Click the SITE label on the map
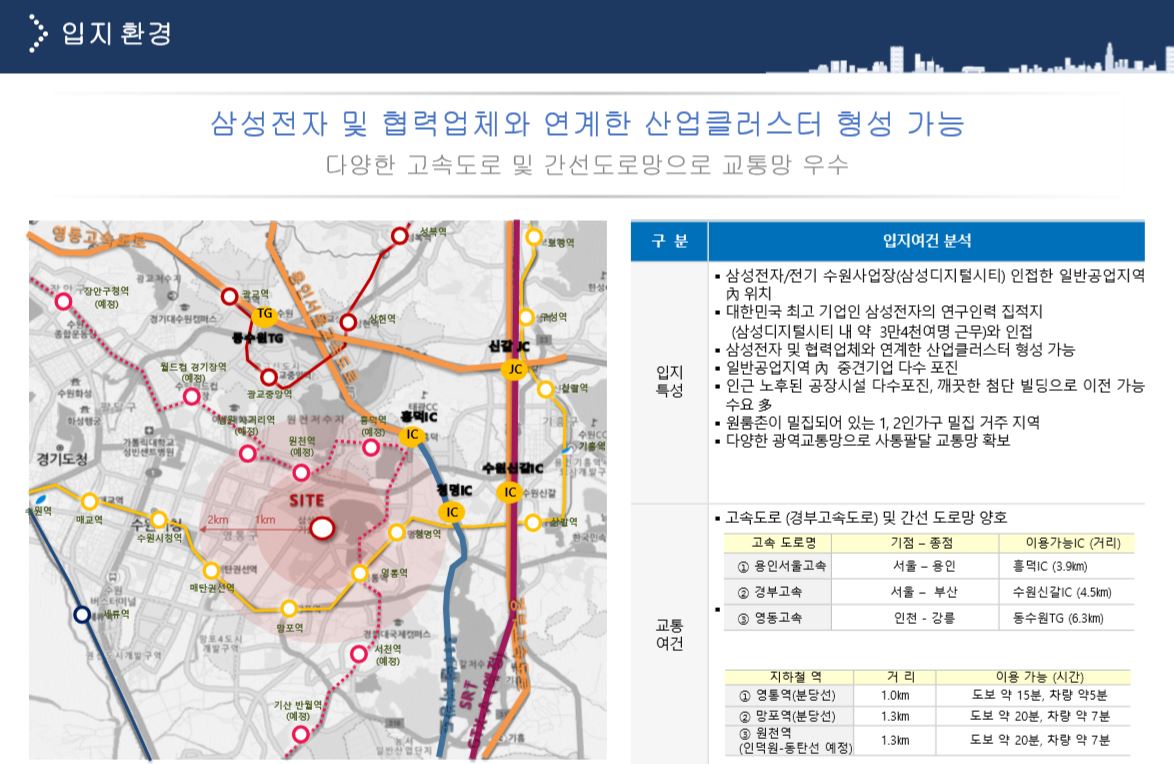This screenshot has width=1174, height=764. [307, 500]
